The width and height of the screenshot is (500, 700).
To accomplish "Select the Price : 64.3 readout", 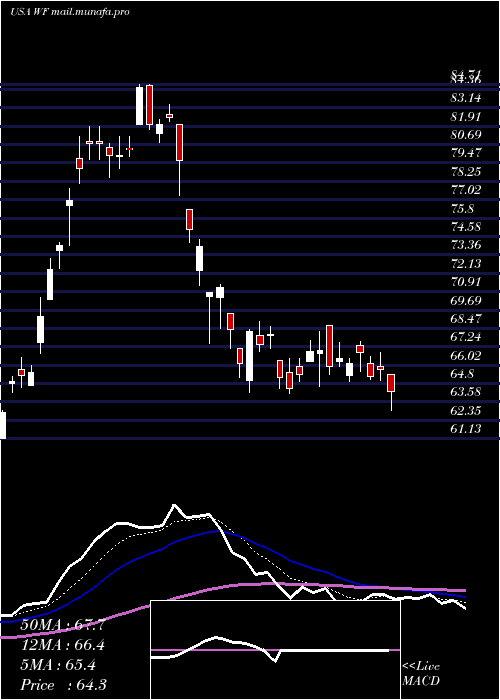I will pyautogui.click(x=63, y=685).
